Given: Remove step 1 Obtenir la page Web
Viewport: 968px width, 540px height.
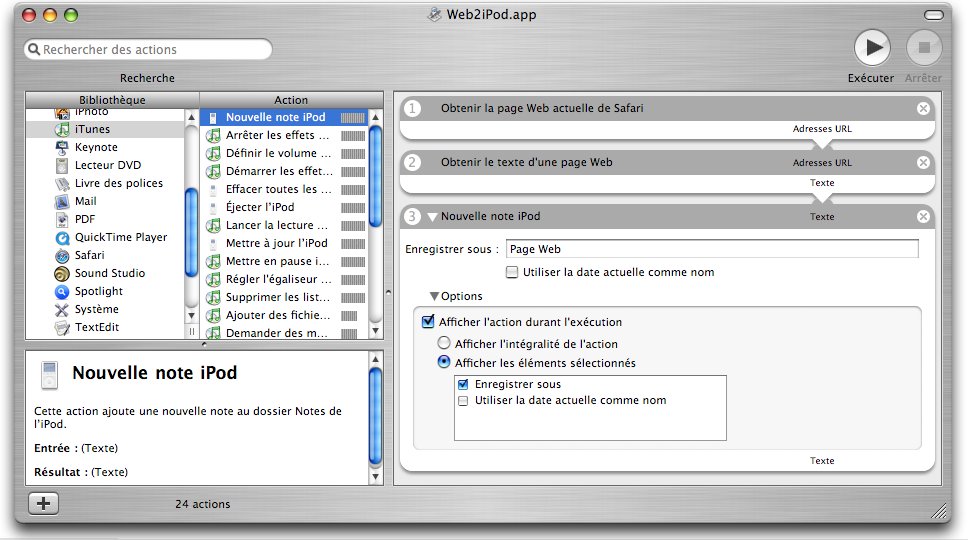Looking at the screenshot, I should tap(923, 109).
